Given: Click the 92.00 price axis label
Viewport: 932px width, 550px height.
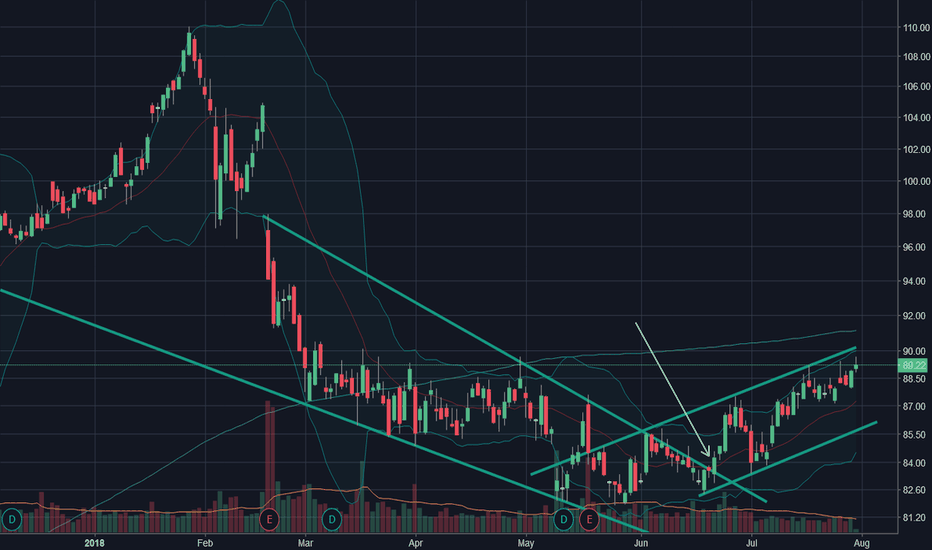Looking at the screenshot, I should pos(916,316).
